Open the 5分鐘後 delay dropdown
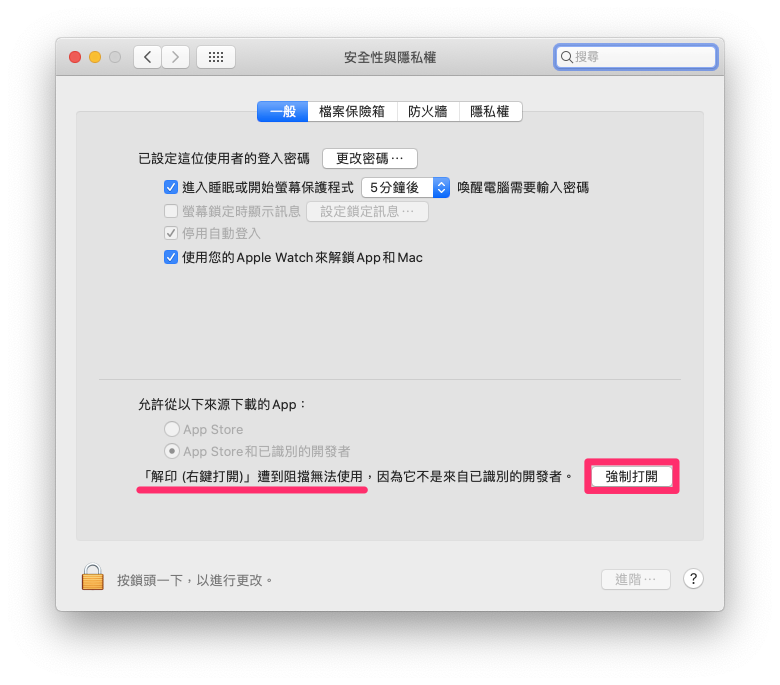Screen dimensions: 780x685 click(405, 188)
